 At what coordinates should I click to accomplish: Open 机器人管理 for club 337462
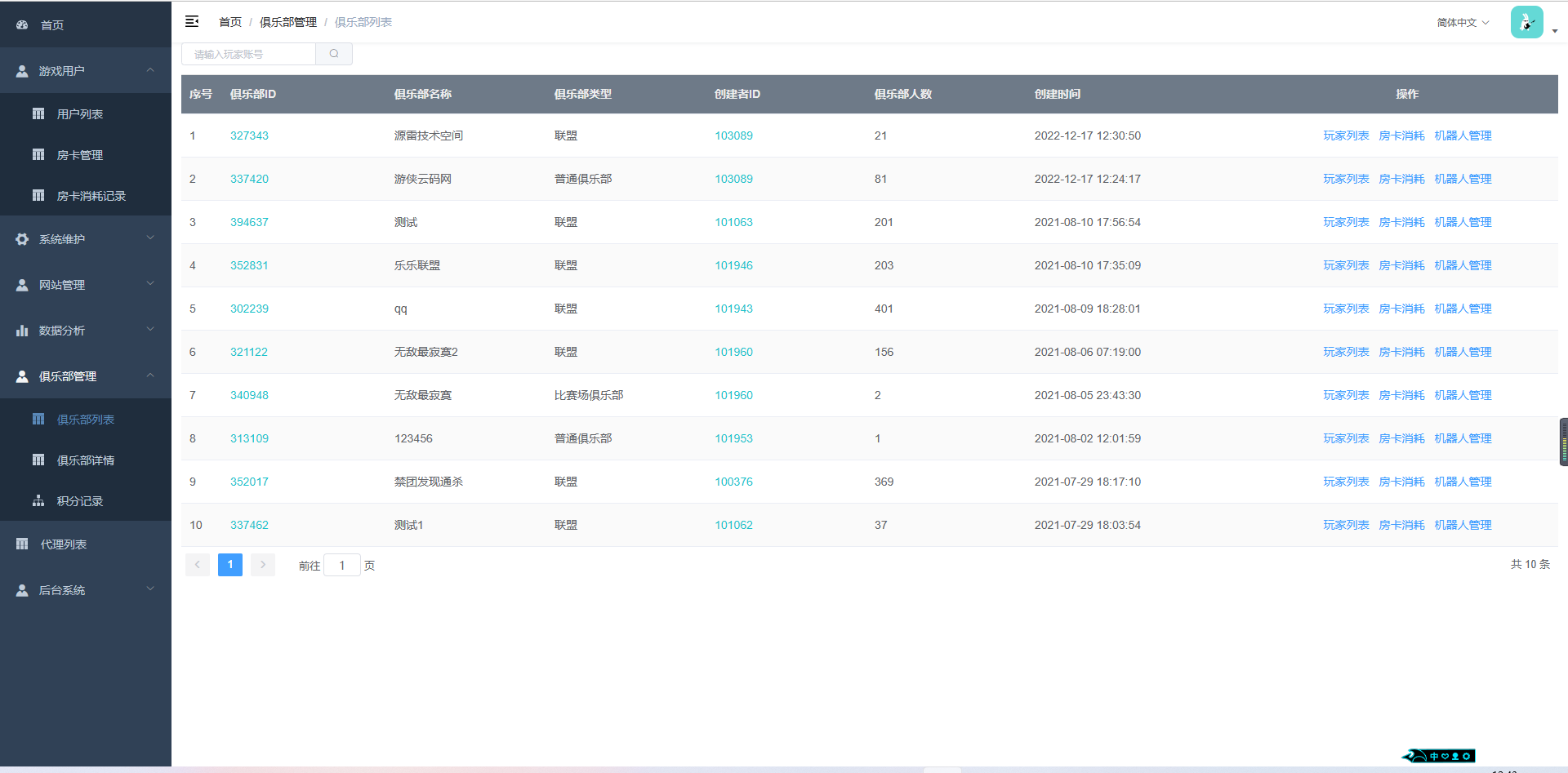coord(1463,525)
